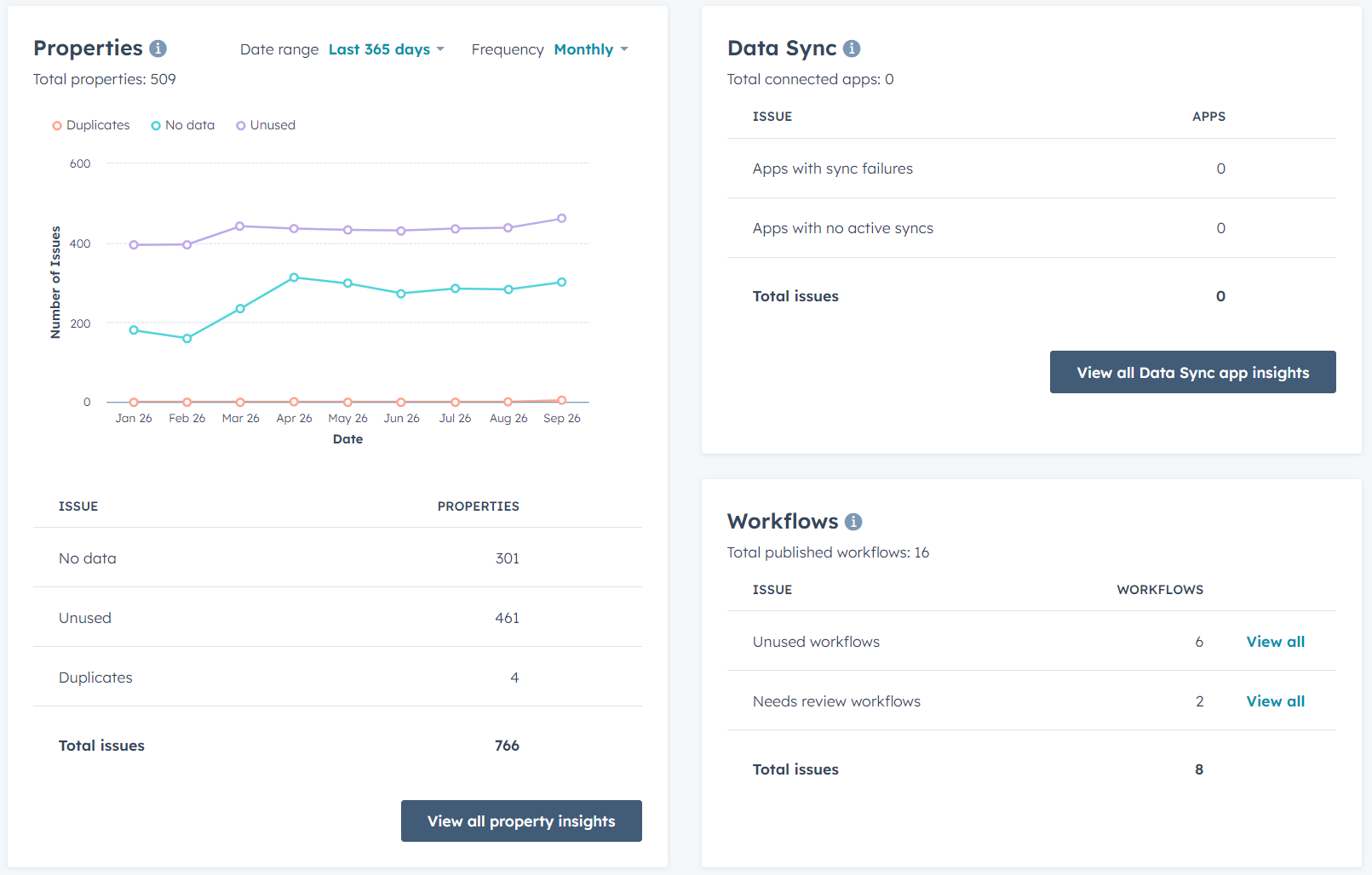This screenshot has width=1372, height=875.
Task: Click Total connected apps: 0 text
Action: click(x=811, y=79)
